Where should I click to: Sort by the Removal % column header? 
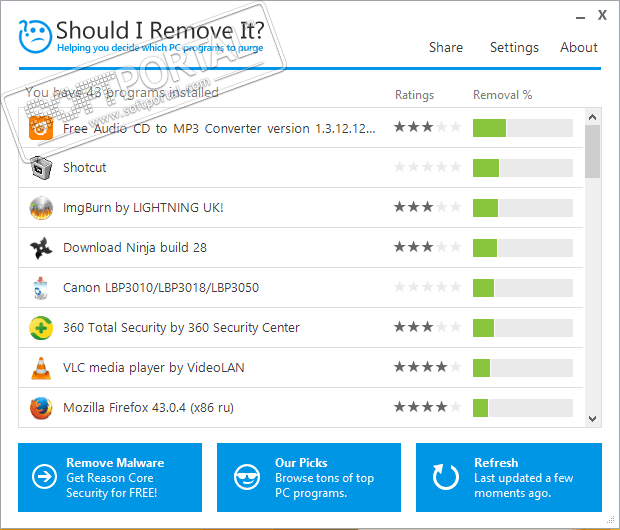(502, 95)
